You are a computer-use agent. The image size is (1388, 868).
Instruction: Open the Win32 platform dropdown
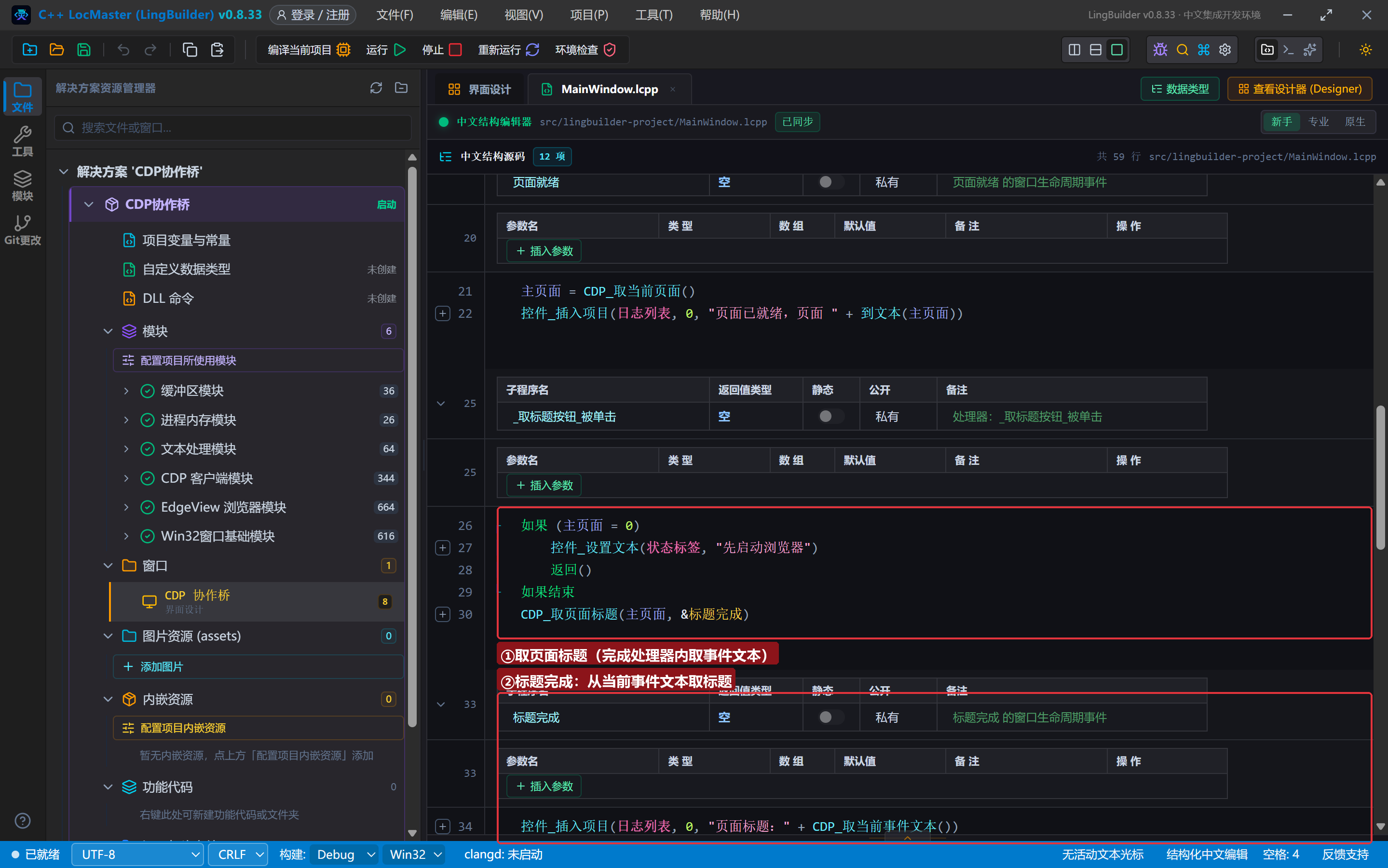click(x=414, y=854)
